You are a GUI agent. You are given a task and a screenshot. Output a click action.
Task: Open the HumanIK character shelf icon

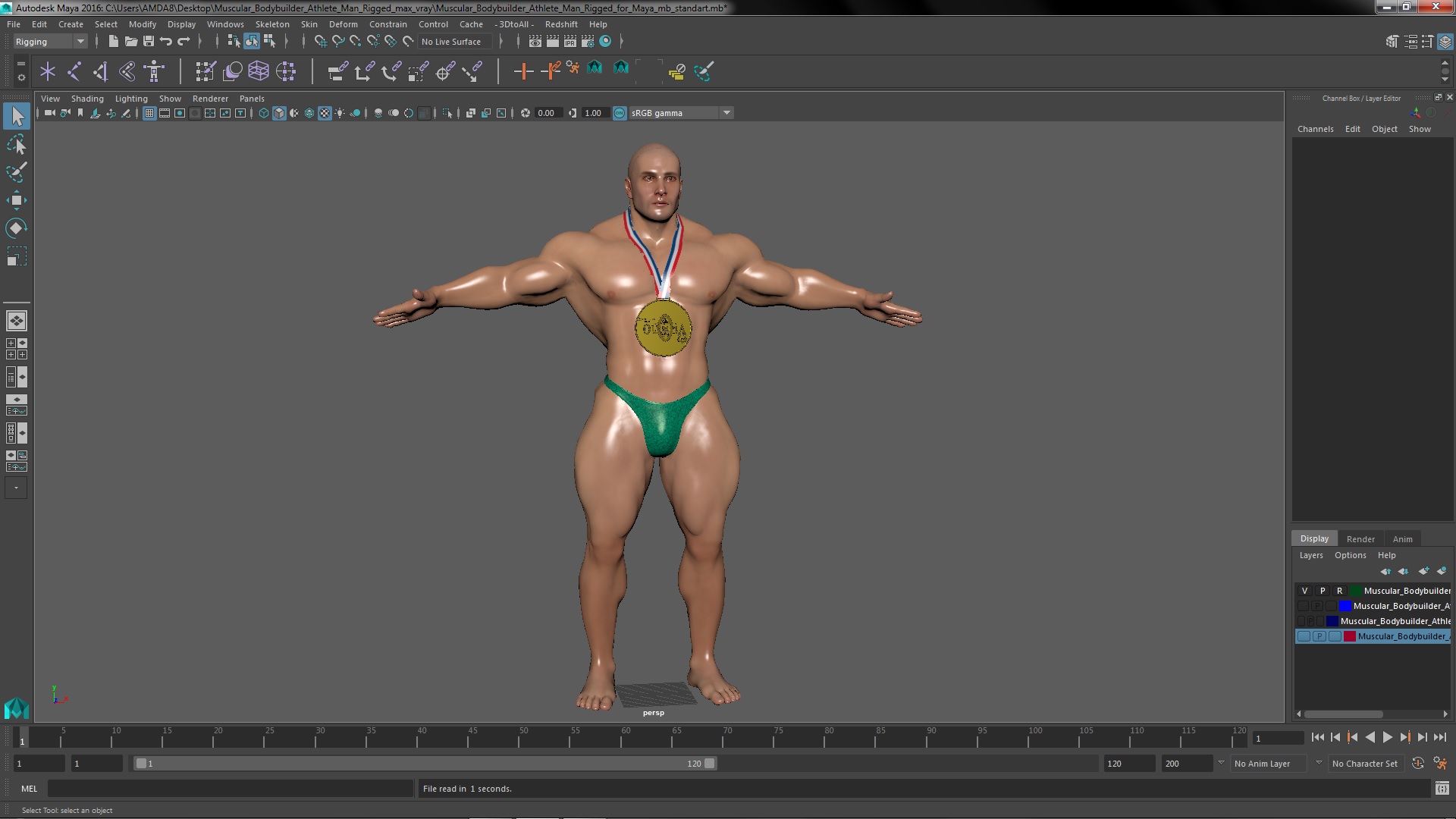[154, 71]
